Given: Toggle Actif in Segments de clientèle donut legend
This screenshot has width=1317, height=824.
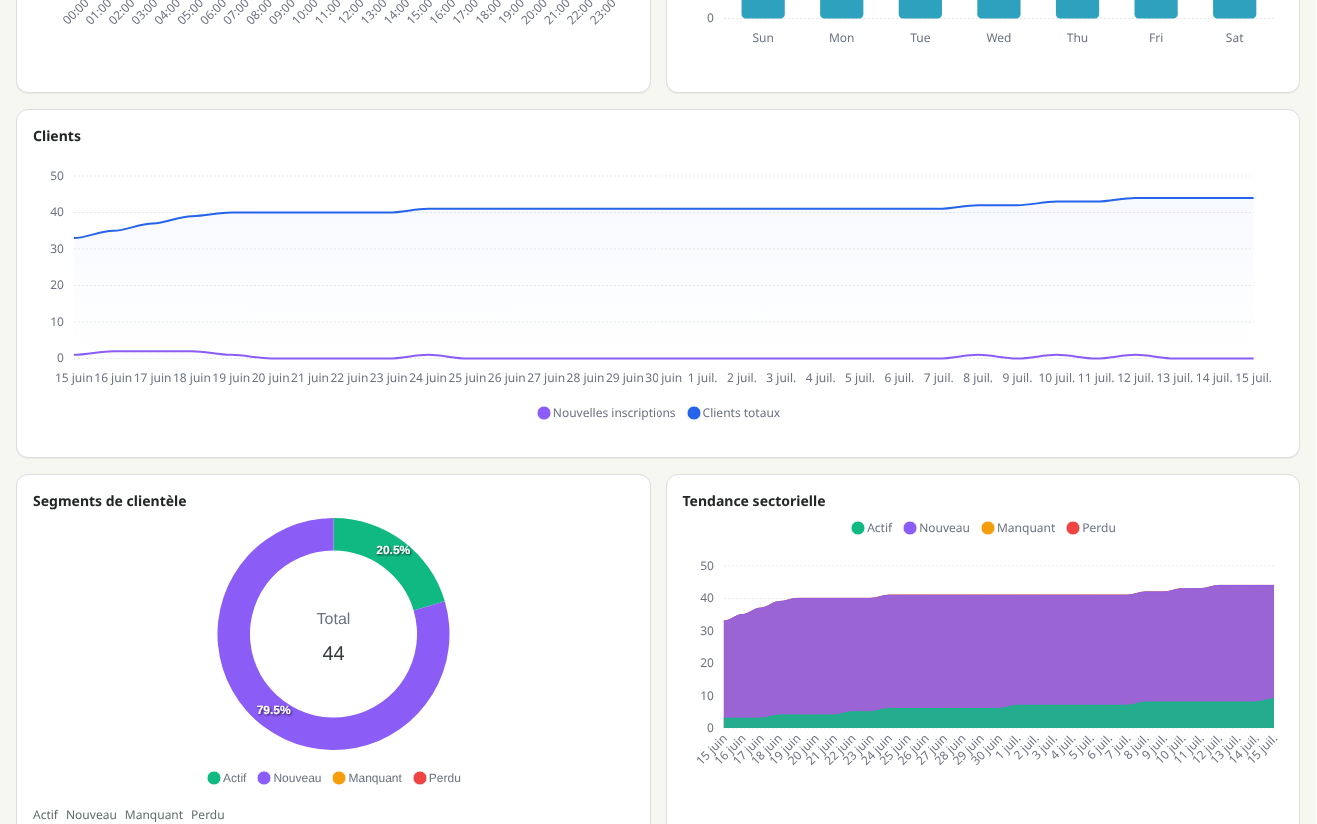Looking at the screenshot, I should tap(227, 778).
